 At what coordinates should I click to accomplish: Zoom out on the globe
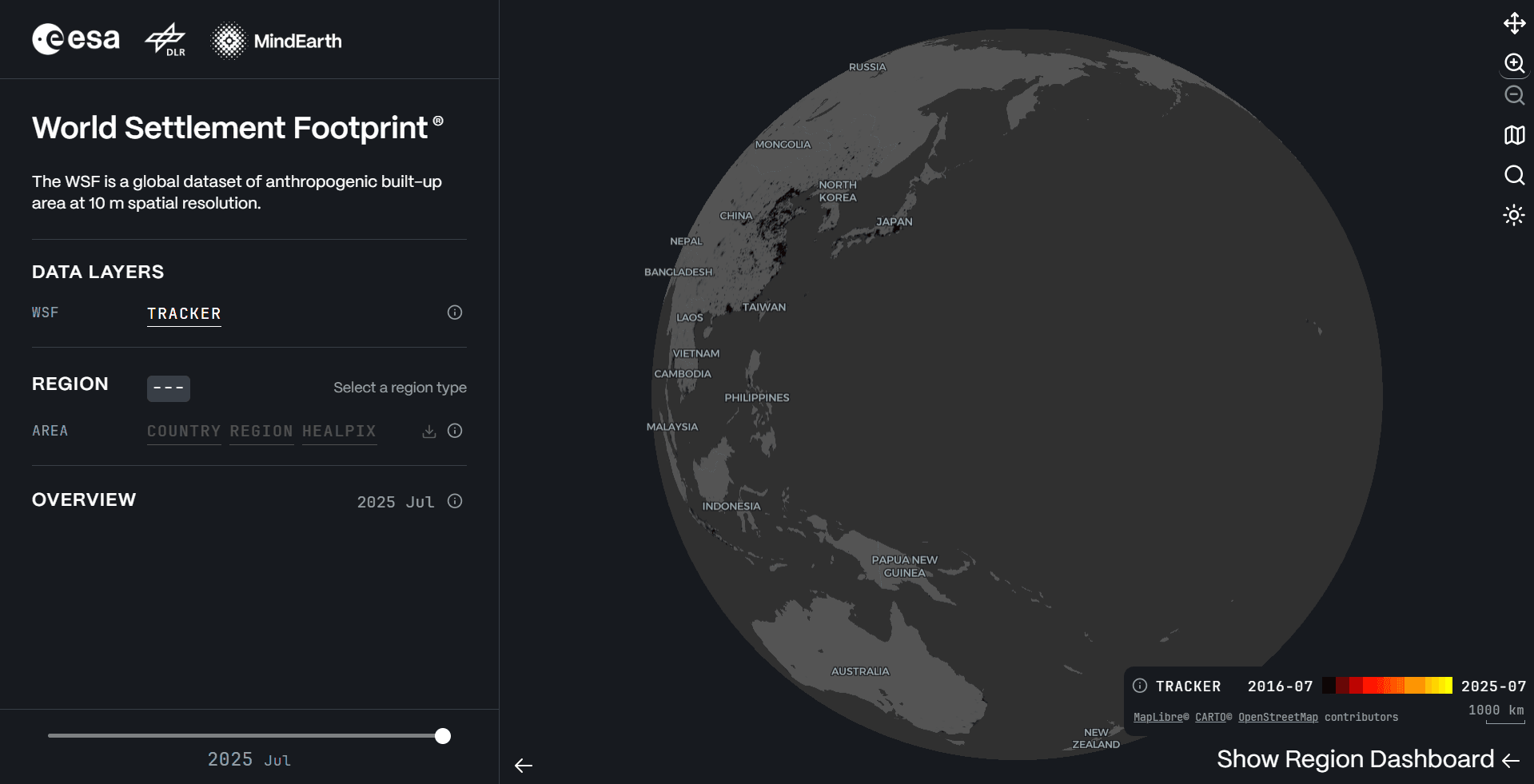(1514, 95)
